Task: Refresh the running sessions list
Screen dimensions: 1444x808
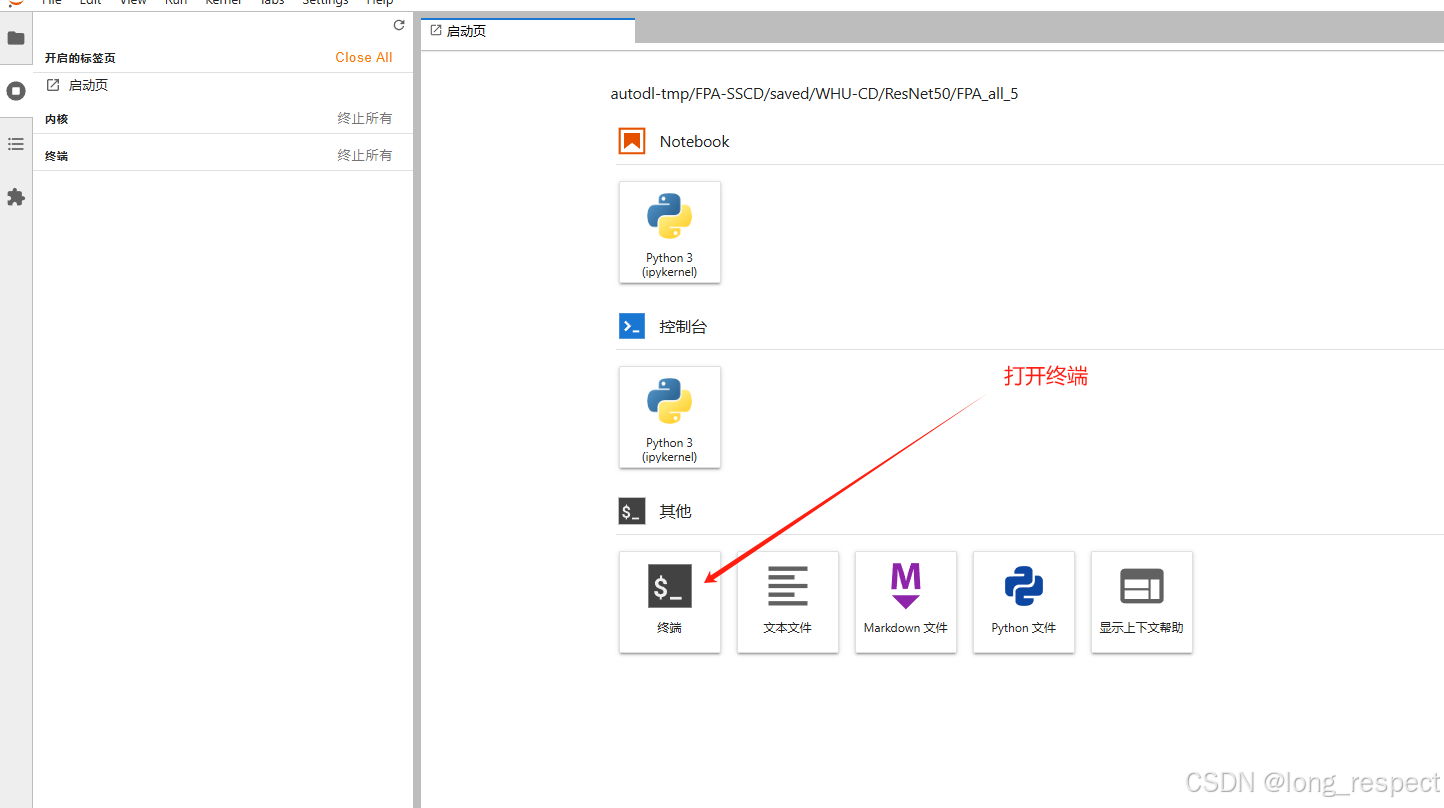Action: [x=399, y=25]
